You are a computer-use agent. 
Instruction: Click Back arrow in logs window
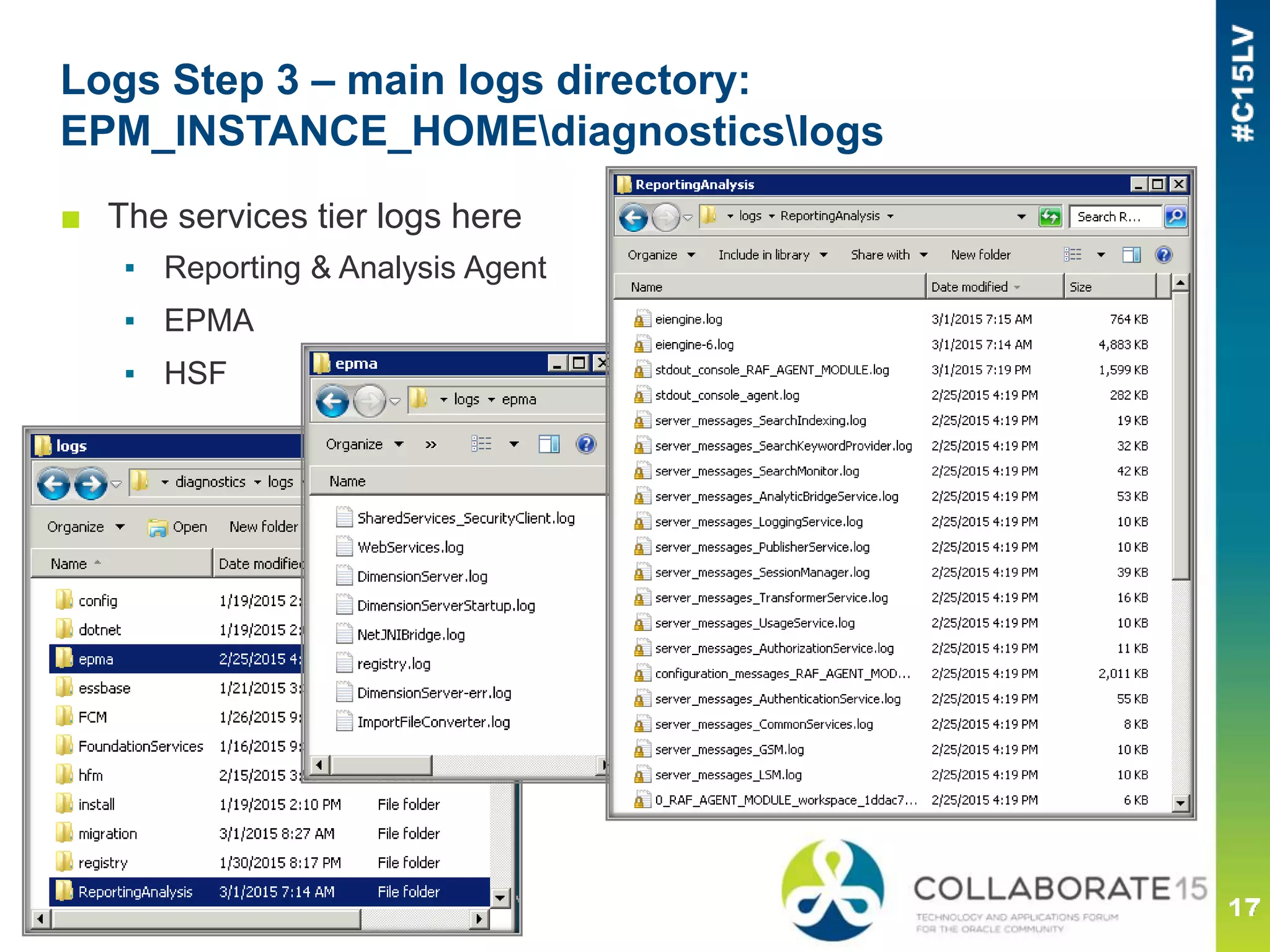coord(53,483)
